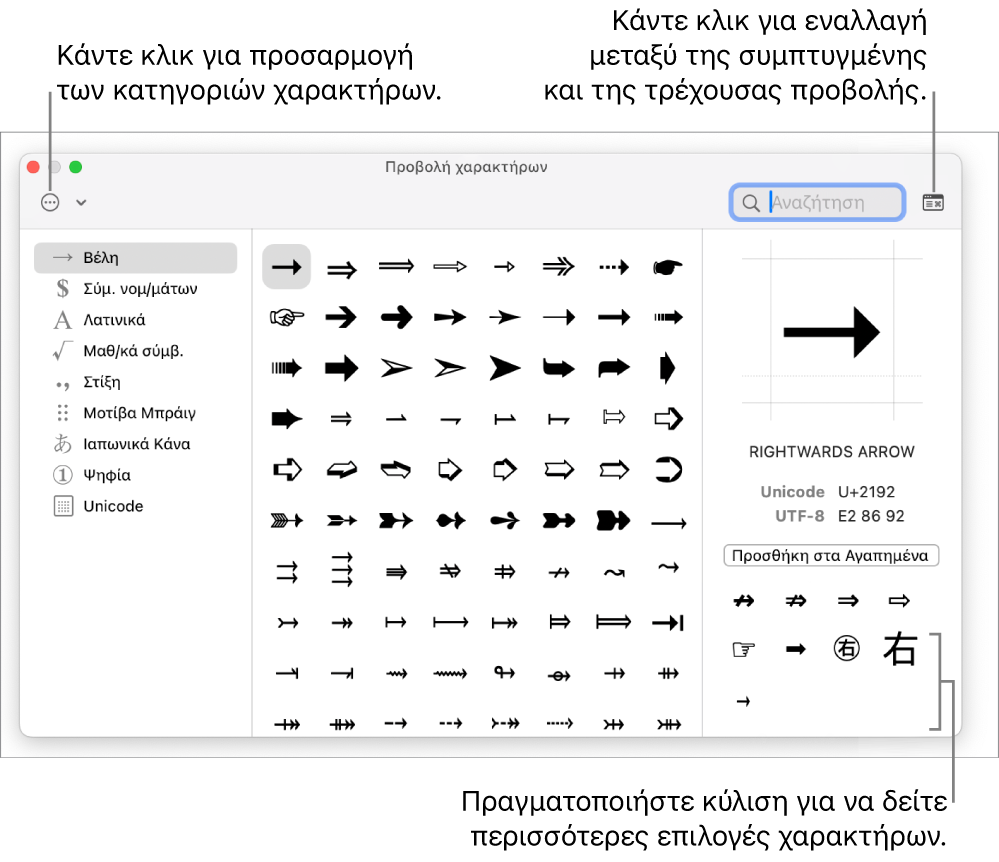The image size is (999, 862).
Task: Open the Μοτίβα Μπράιγ category
Action: tap(135, 413)
